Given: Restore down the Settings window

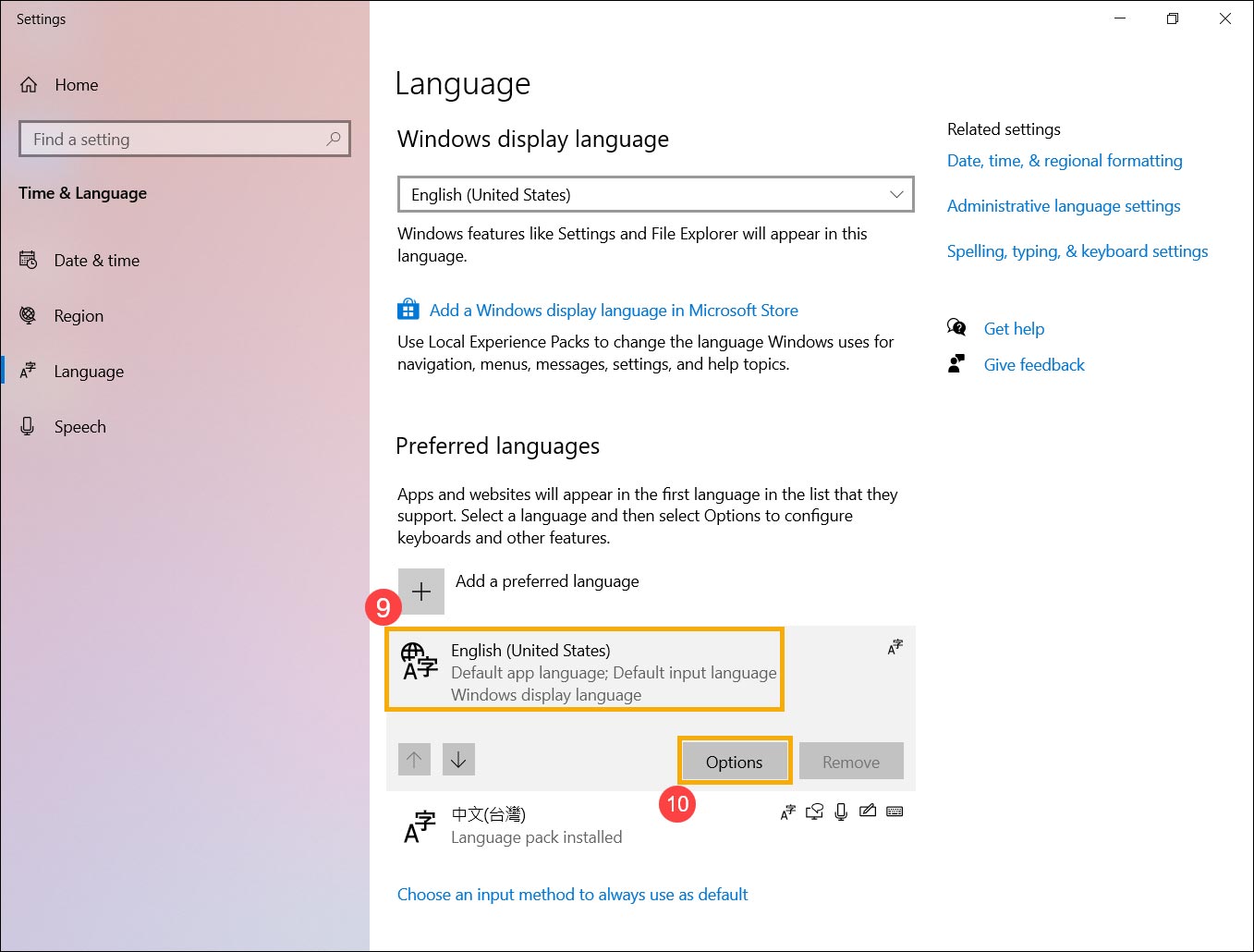Looking at the screenshot, I should (1173, 18).
